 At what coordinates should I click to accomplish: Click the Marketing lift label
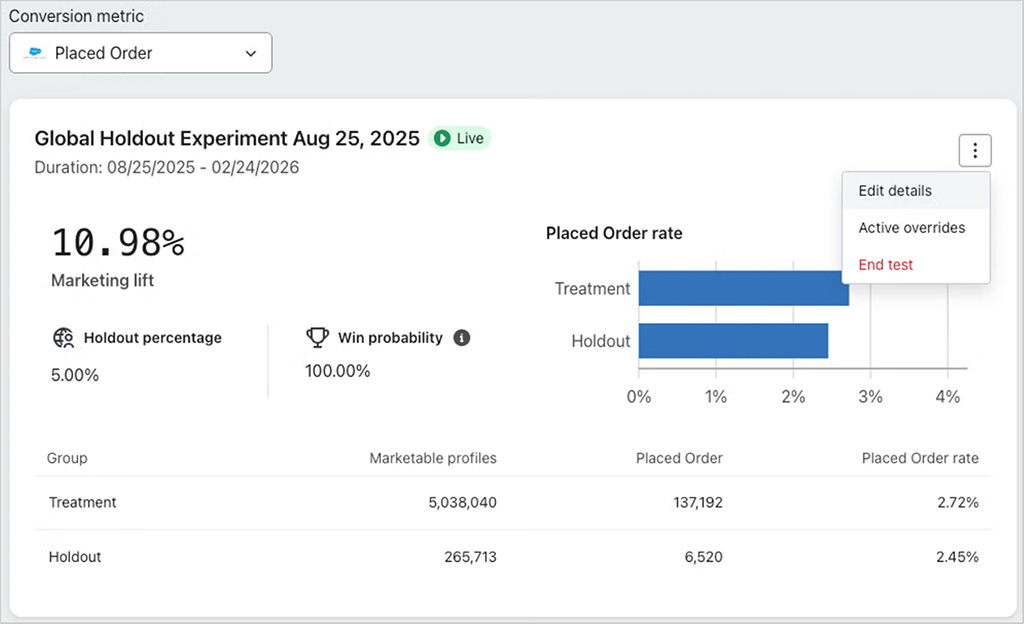[x=103, y=281]
